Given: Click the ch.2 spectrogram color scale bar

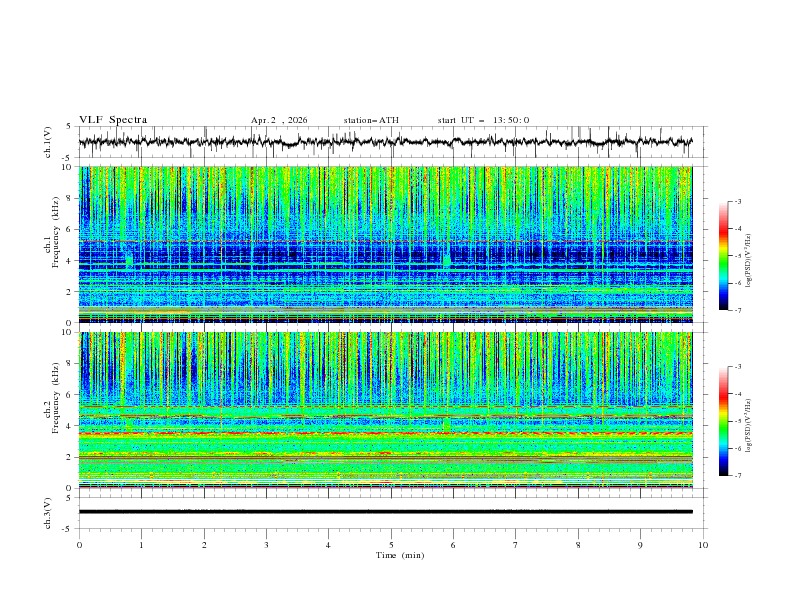Looking at the screenshot, I should point(723,421).
